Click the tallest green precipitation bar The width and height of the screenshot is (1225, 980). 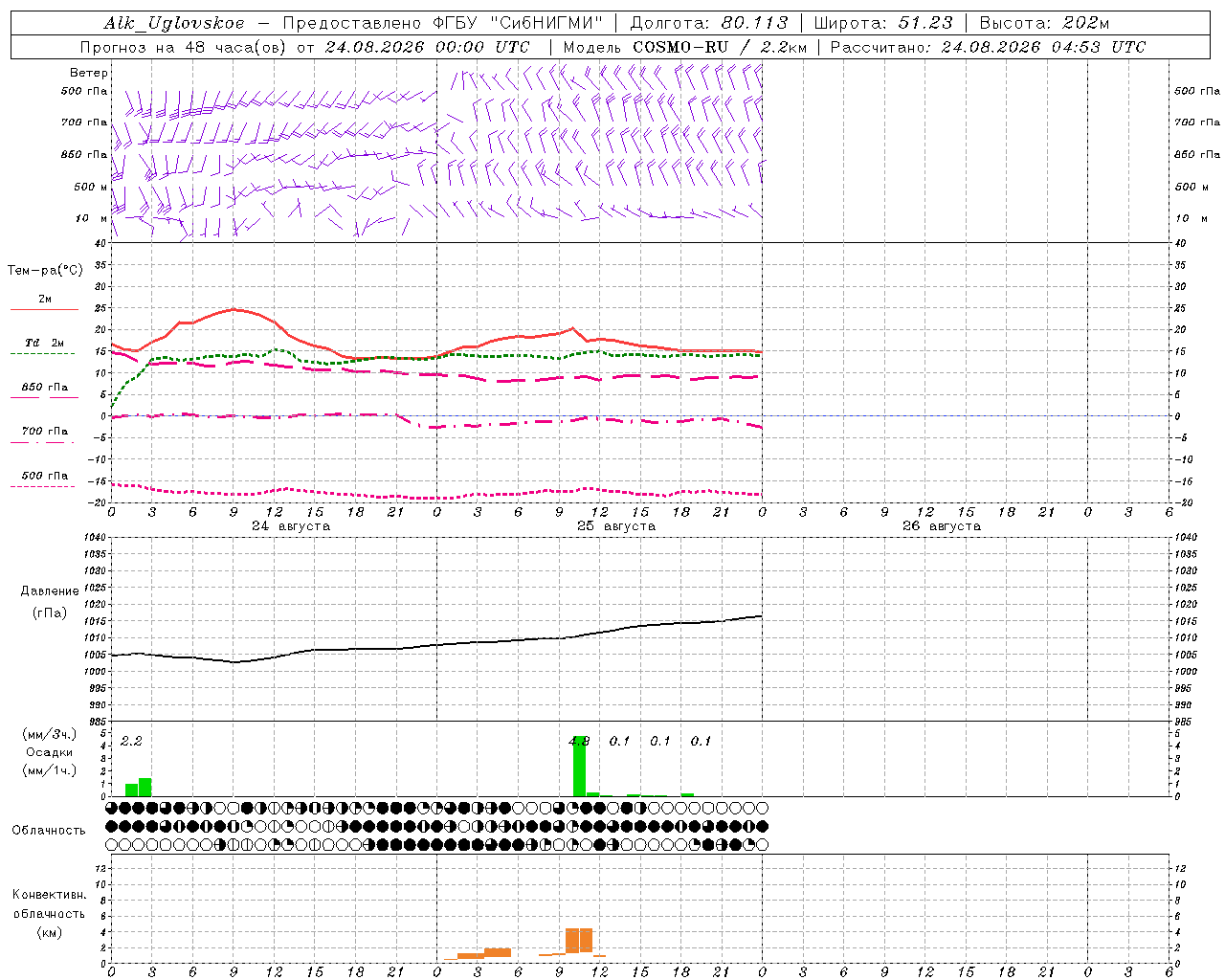[x=579, y=766]
